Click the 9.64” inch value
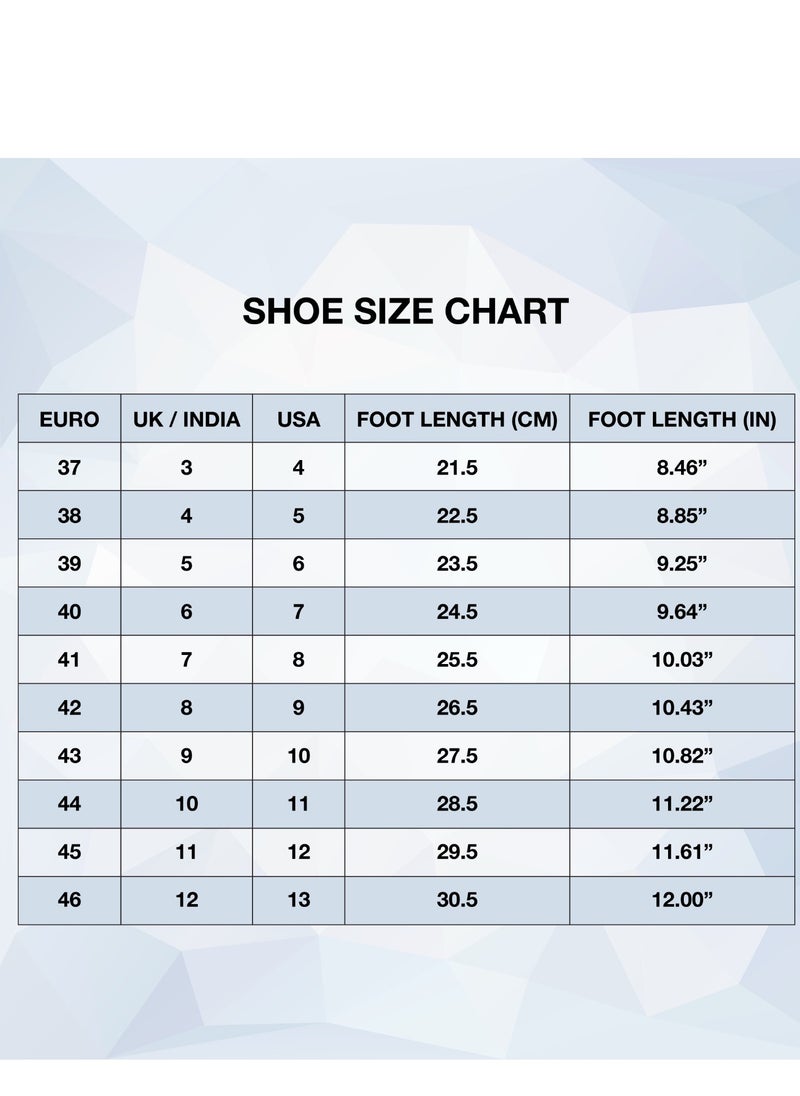The height and width of the screenshot is (1096, 800). (x=682, y=612)
